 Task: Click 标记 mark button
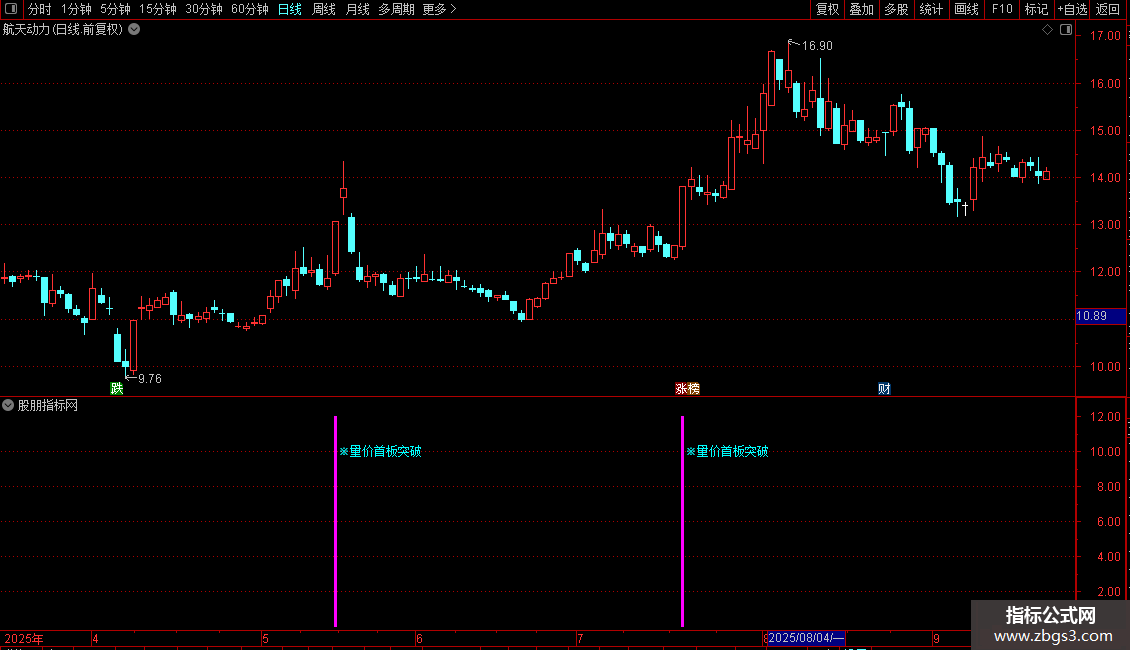(1036, 9)
